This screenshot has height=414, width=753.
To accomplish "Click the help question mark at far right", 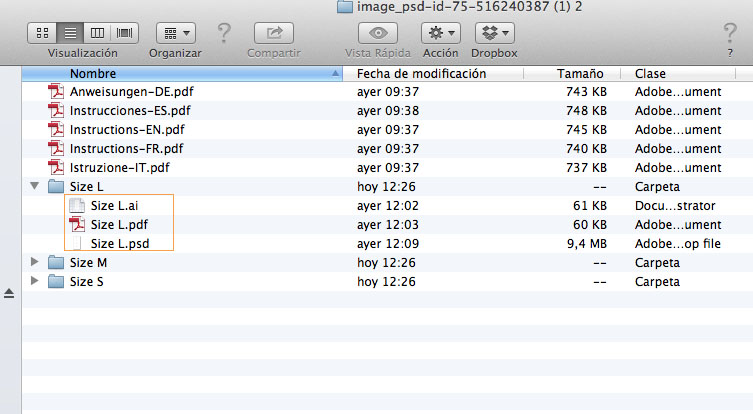I will 730,33.
